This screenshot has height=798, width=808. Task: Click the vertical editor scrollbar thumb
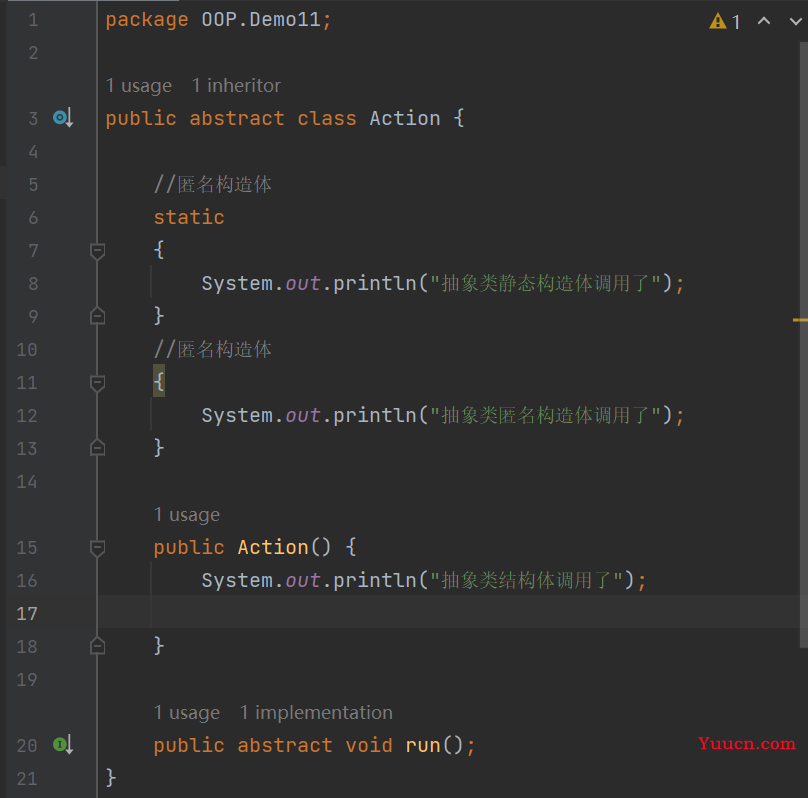click(x=804, y=344)
